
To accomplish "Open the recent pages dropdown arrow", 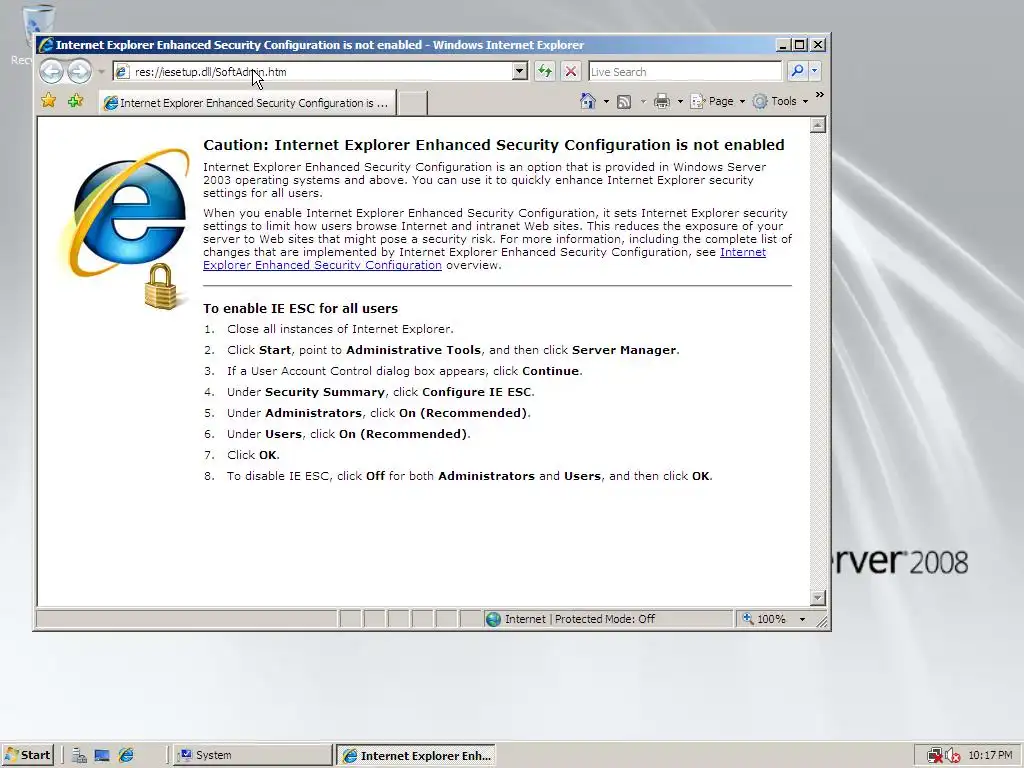I will [101, 72].
